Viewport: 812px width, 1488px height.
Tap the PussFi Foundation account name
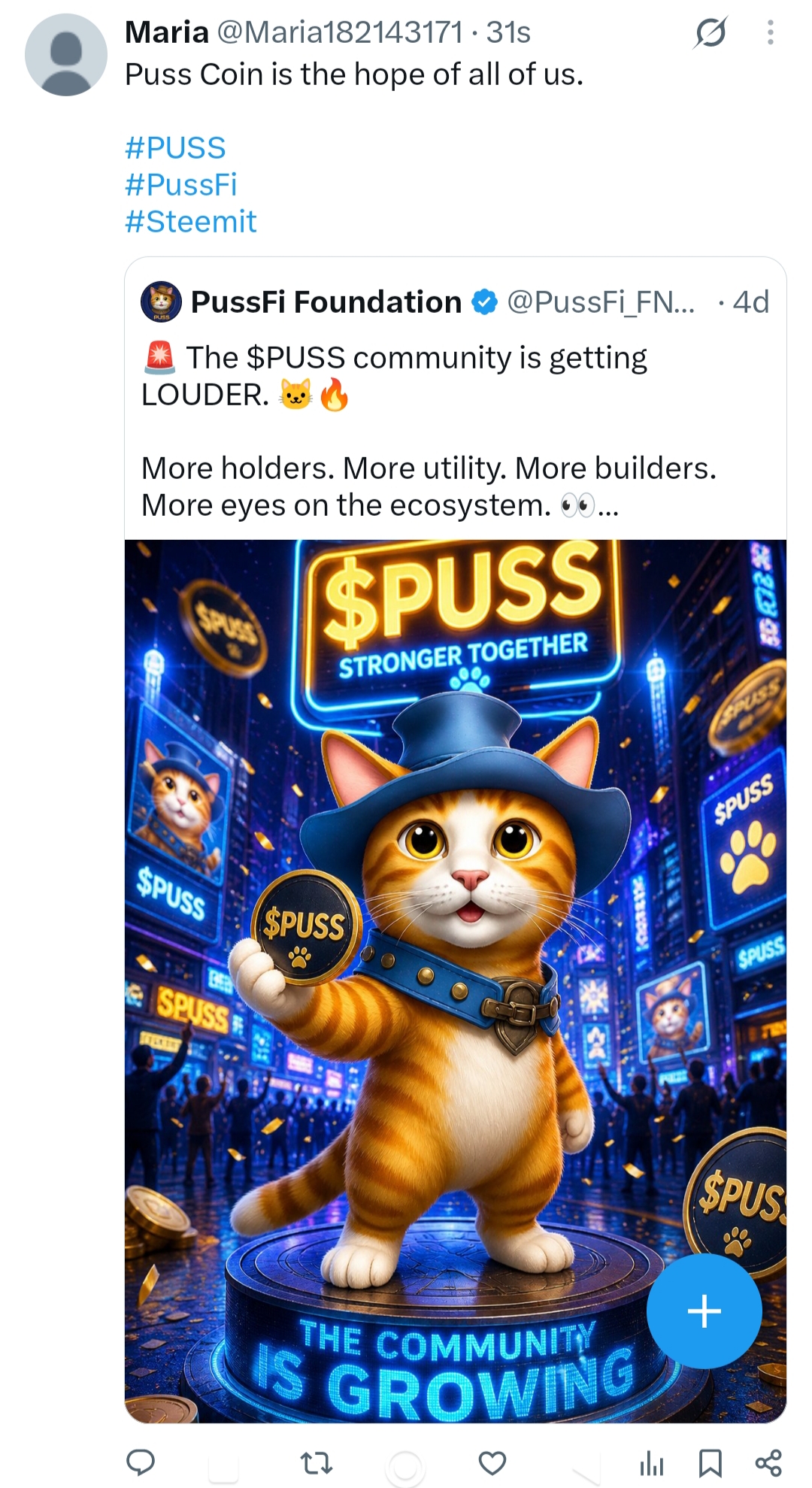tap(326, 302)
